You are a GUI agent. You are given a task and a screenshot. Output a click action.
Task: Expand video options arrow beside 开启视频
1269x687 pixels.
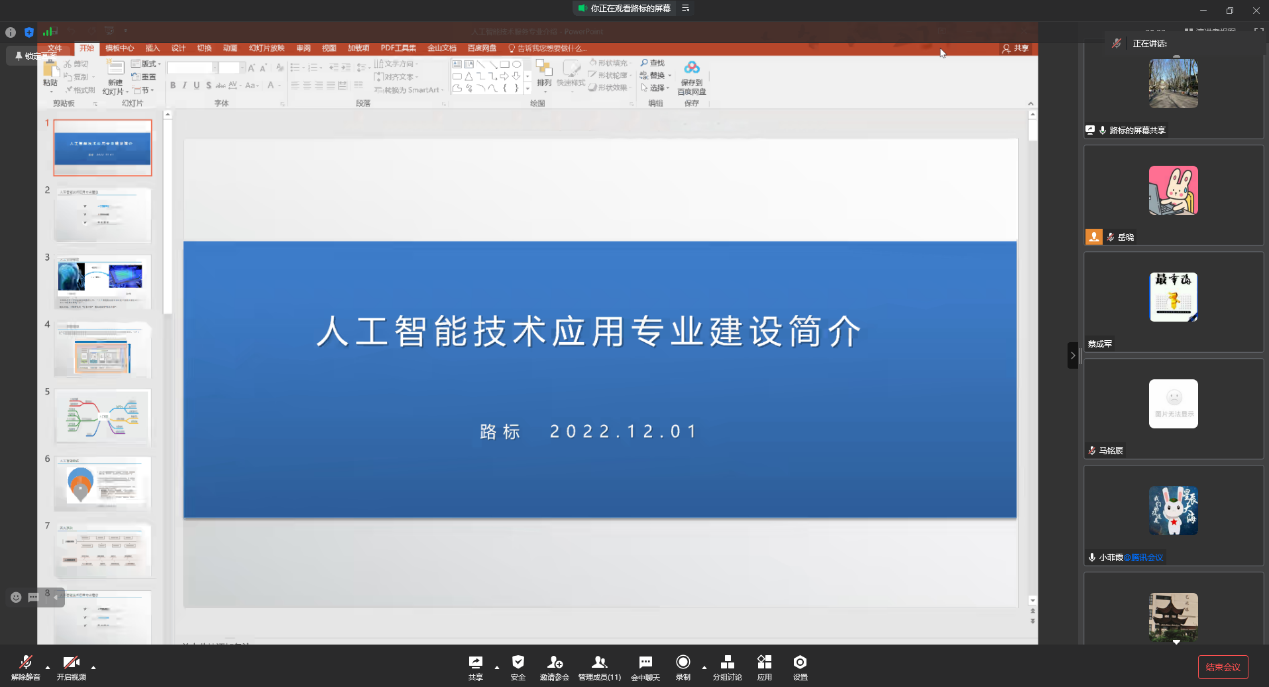[x=93, y=667]
